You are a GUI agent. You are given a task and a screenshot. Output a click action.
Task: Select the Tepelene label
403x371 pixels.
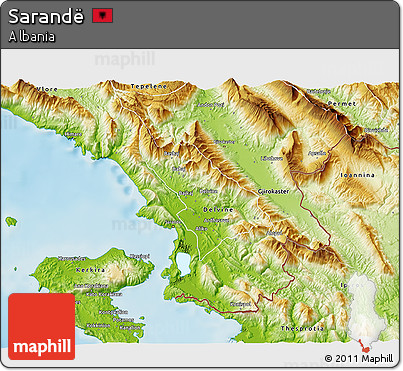click(x=149, y=86)
